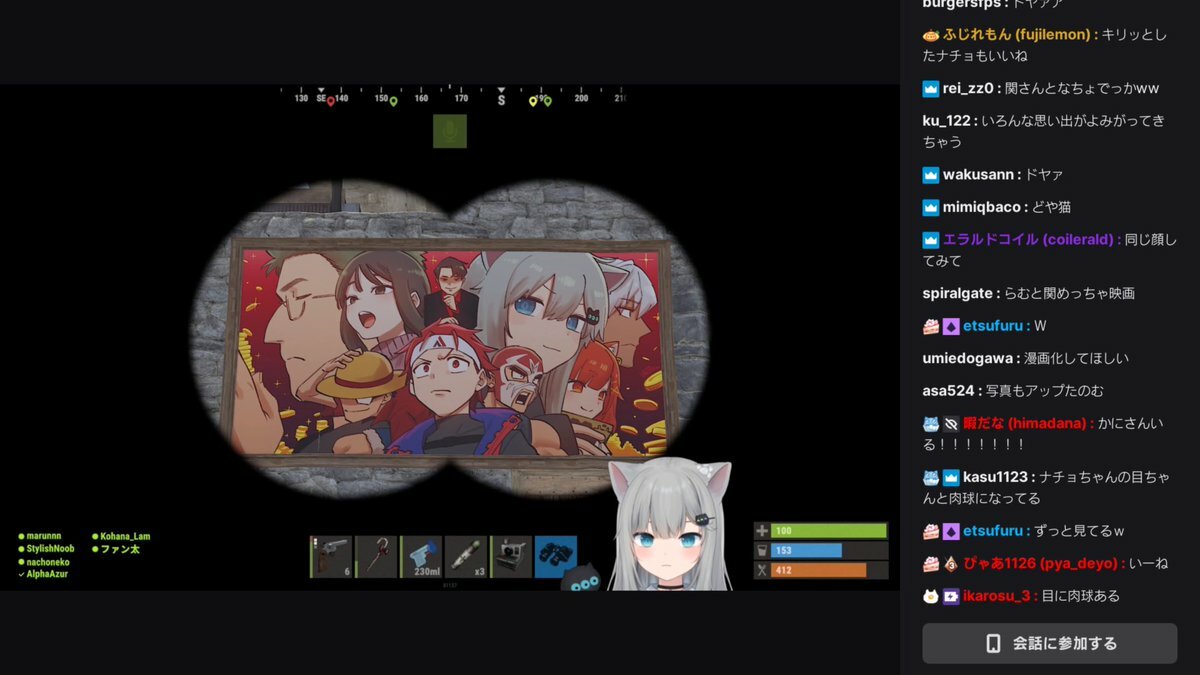Open wakusann's chat profile
The width and height of the screenshot is (1200, 675).
point(980,175)
